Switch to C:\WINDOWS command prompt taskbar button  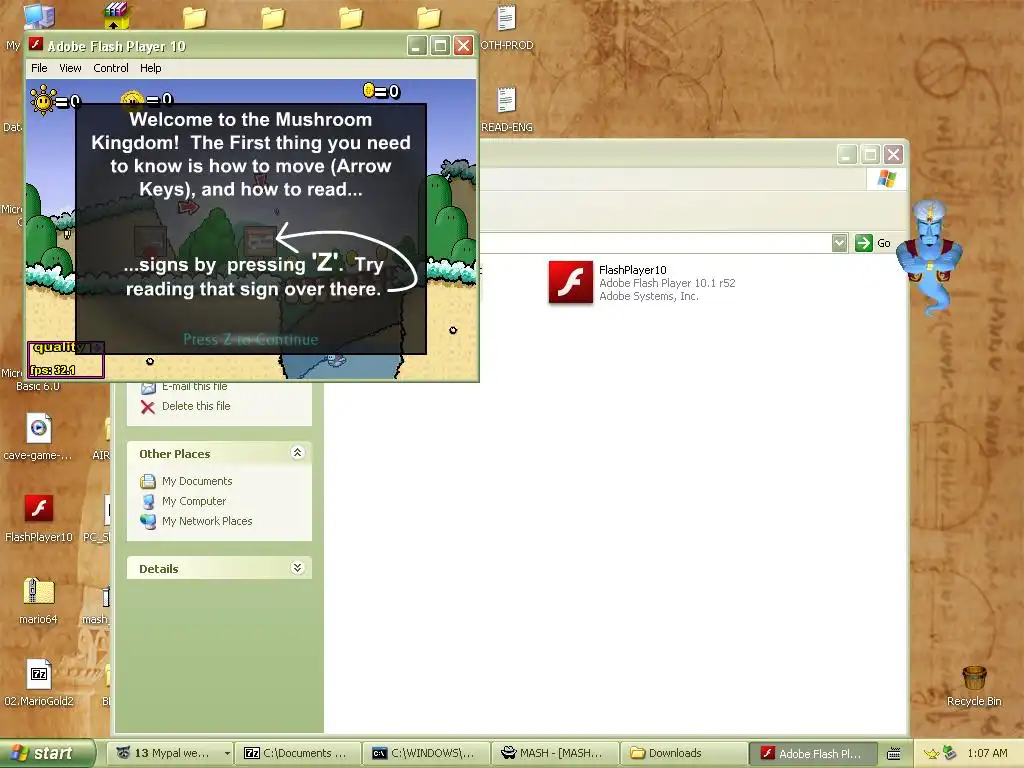tap(426, 753)
